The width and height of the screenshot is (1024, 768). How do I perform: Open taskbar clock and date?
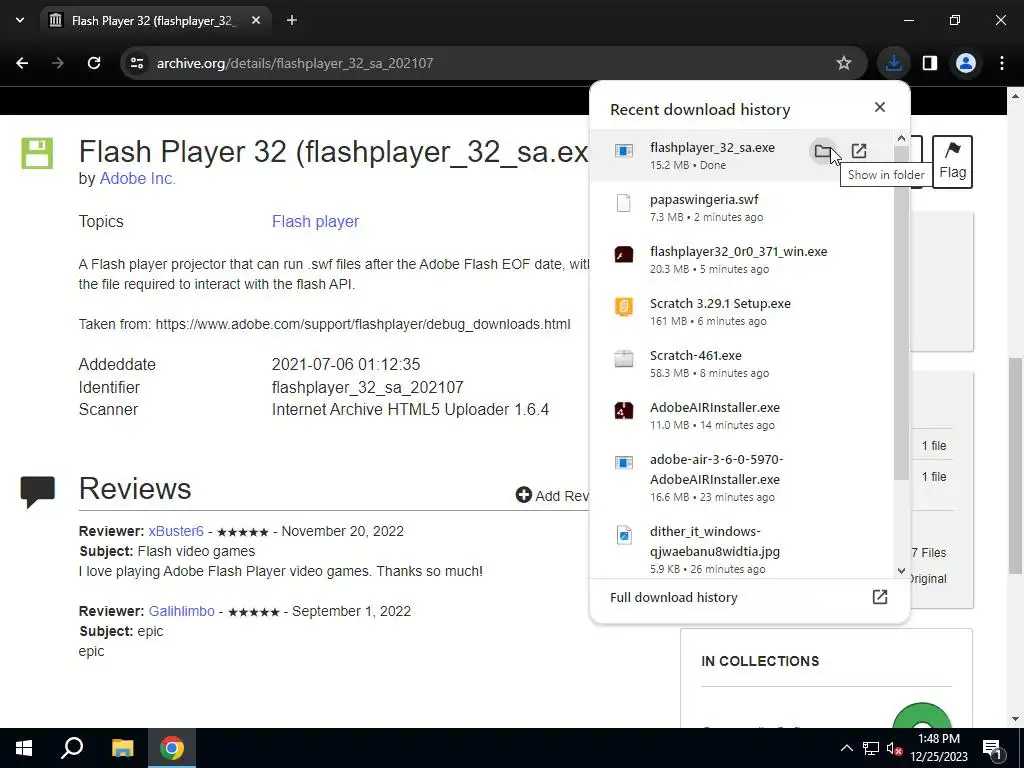[939, 748]
